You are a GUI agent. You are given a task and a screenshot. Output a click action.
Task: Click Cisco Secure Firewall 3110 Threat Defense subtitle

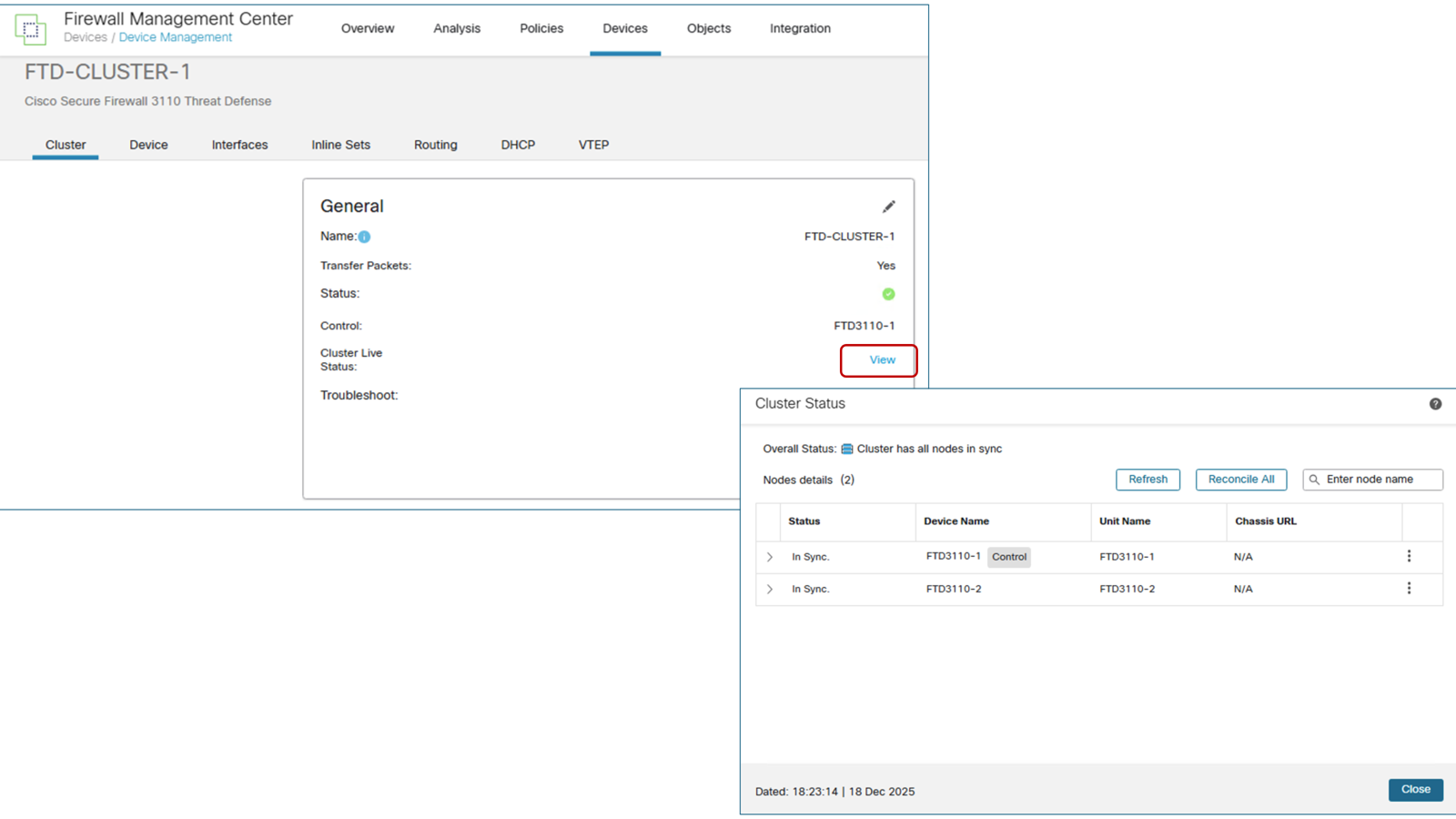click(147, 101)
